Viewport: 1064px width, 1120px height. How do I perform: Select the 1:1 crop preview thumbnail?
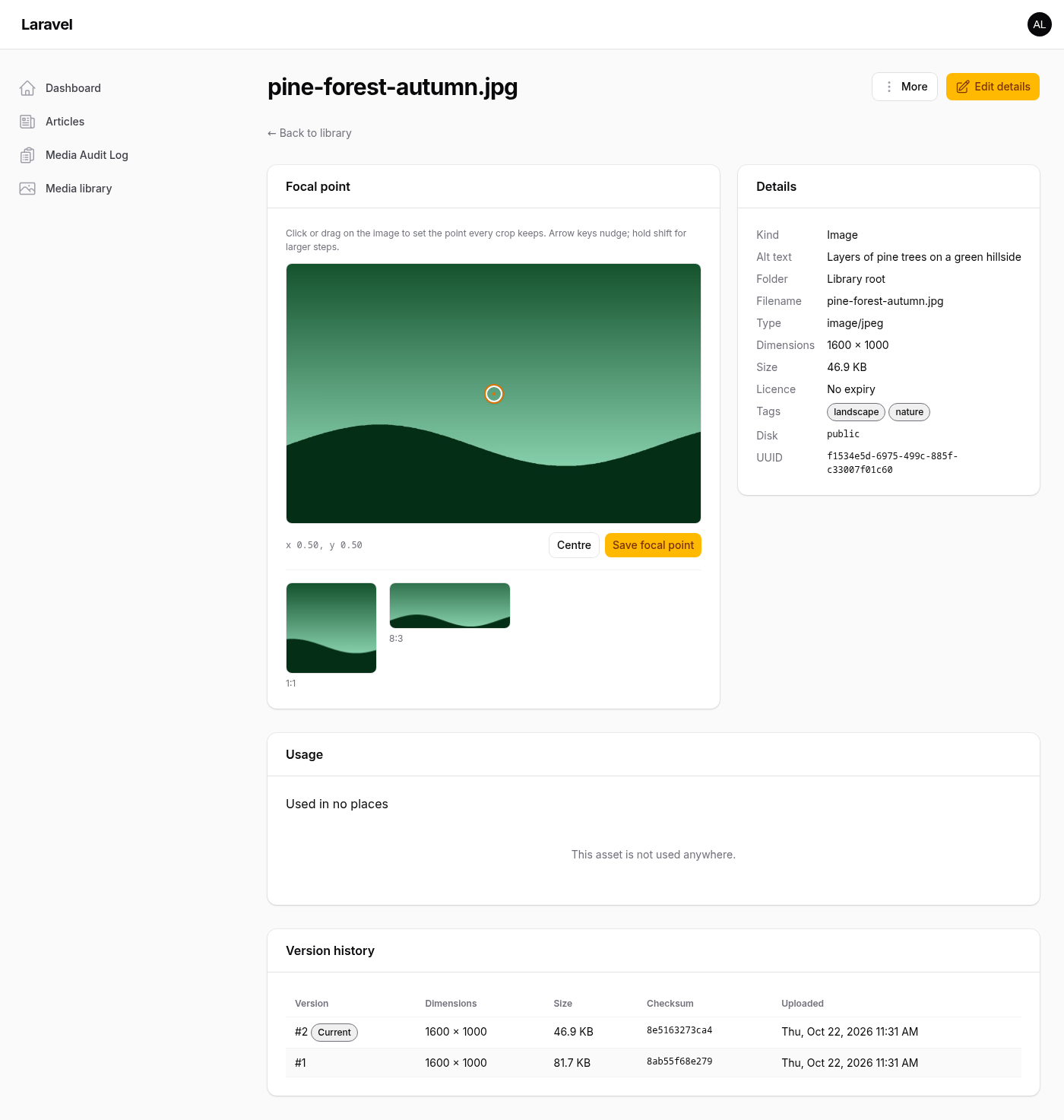click(331, 628)
